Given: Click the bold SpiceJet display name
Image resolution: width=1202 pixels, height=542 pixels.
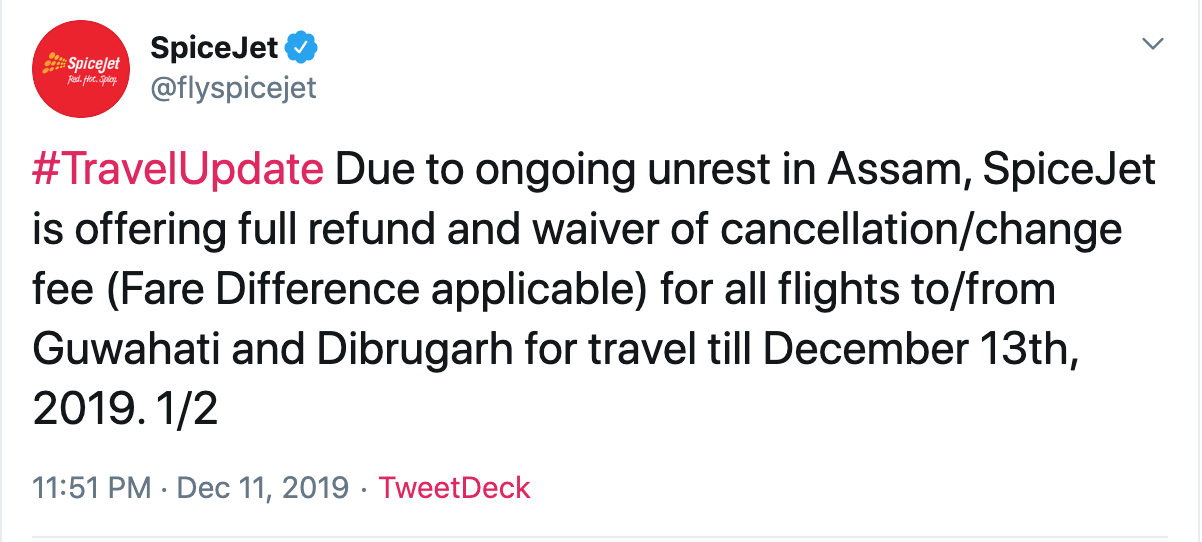Looking at the screenshot, I should [214, 47].
